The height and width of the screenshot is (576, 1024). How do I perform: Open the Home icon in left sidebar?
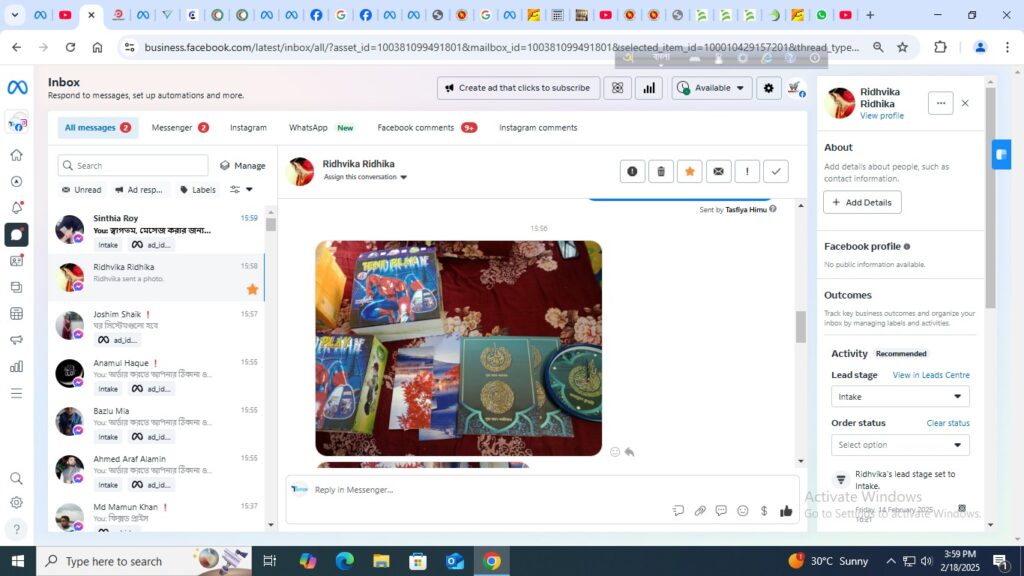coord(16,155)
